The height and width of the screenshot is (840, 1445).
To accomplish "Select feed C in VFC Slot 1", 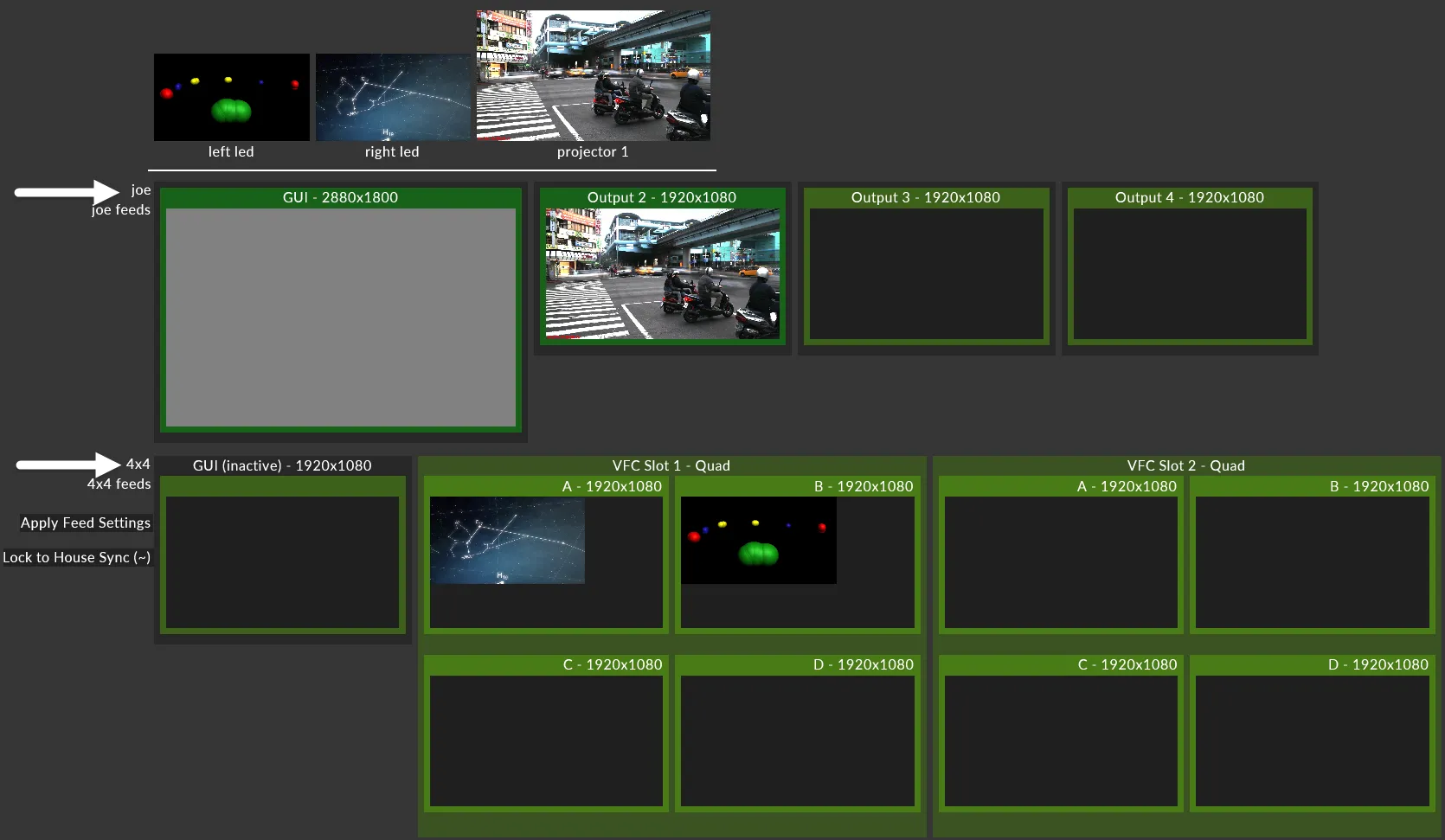I will 546,741.
